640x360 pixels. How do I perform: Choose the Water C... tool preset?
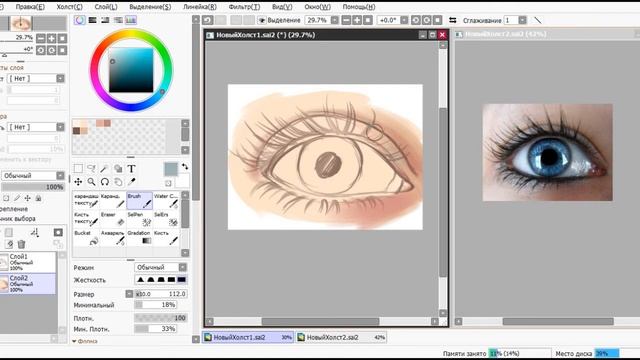click(x=166, y=200)
